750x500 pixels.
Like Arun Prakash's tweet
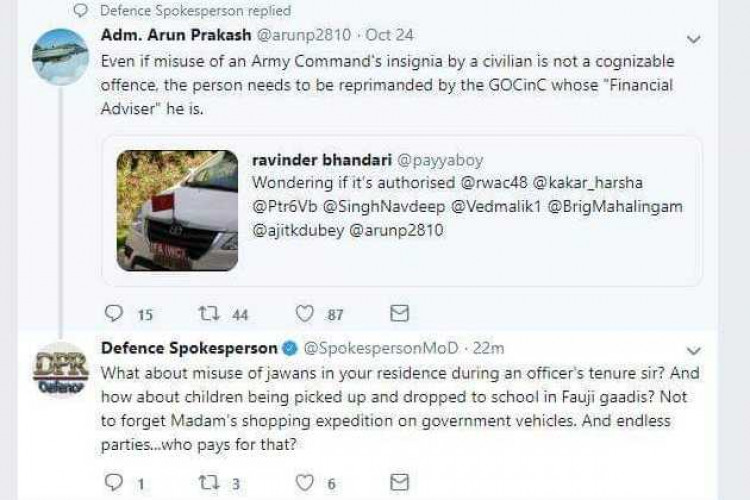(308, 314)
